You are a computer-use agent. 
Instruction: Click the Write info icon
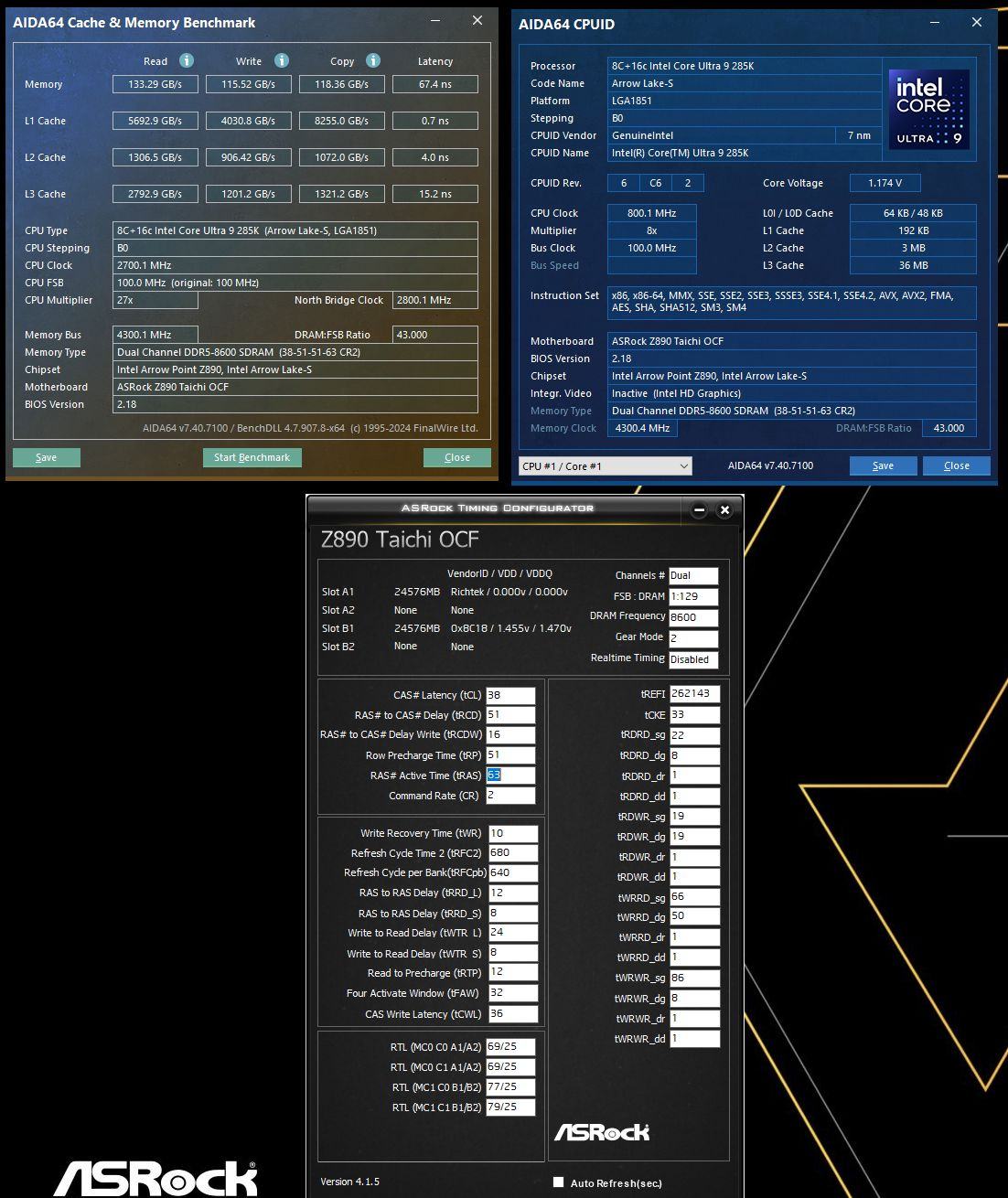pos(282,60)
